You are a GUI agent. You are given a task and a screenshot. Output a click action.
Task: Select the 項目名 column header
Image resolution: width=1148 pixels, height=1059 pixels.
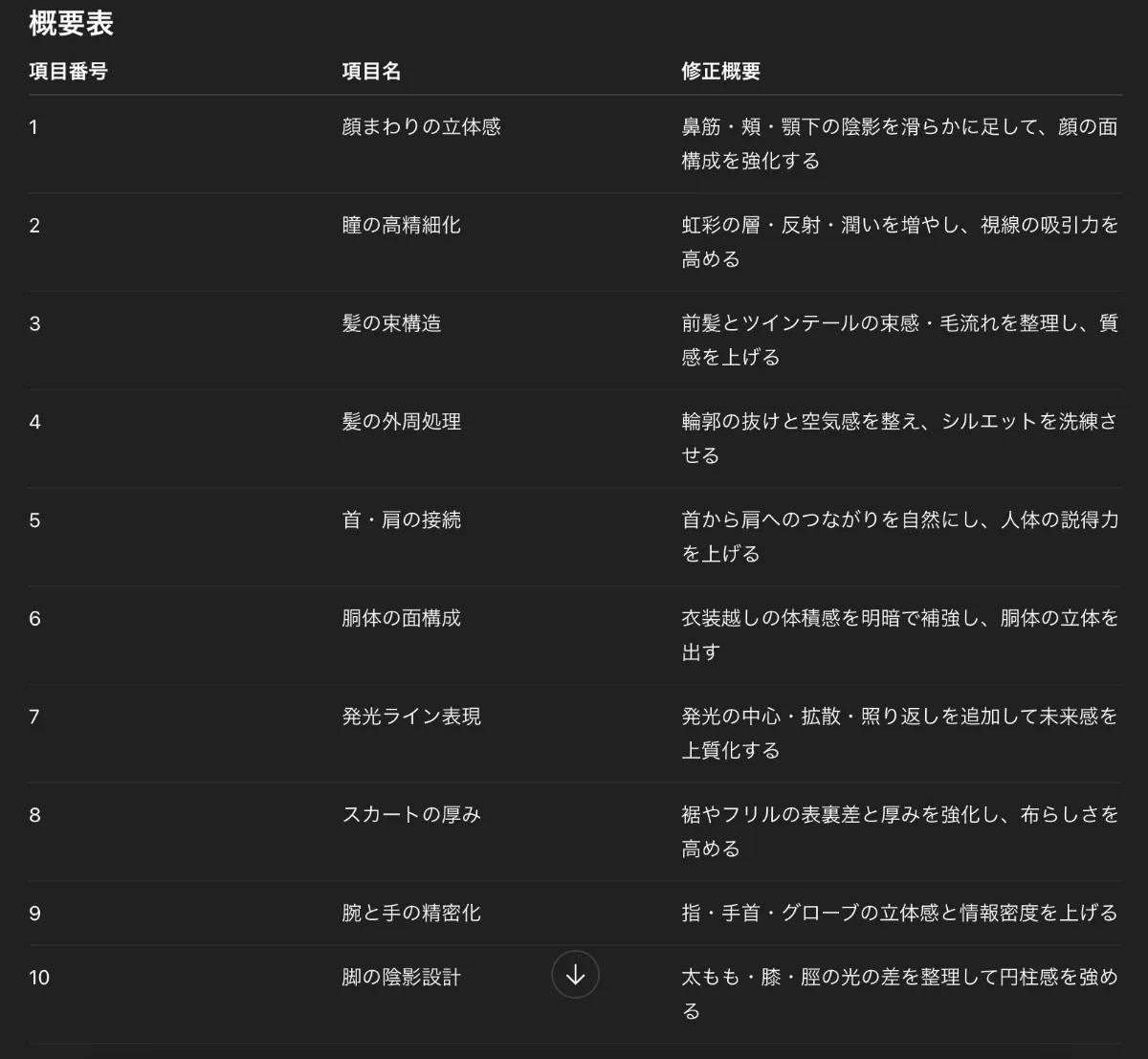[371, 71]
